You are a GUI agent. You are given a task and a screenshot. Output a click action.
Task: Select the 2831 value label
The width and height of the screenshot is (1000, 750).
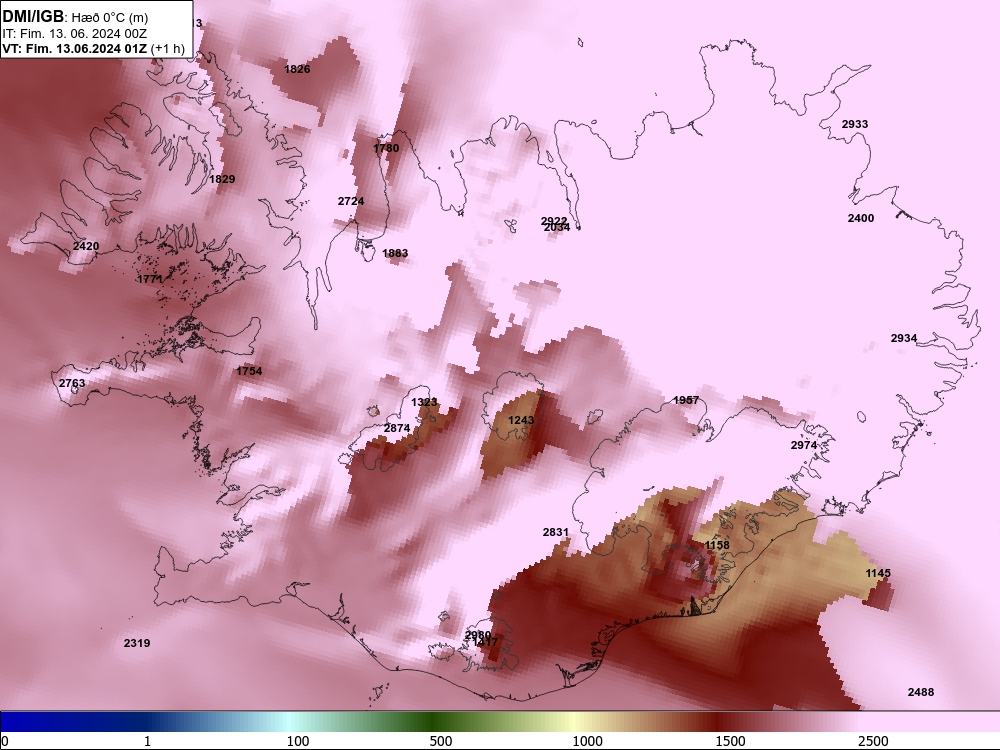point(555,531)
